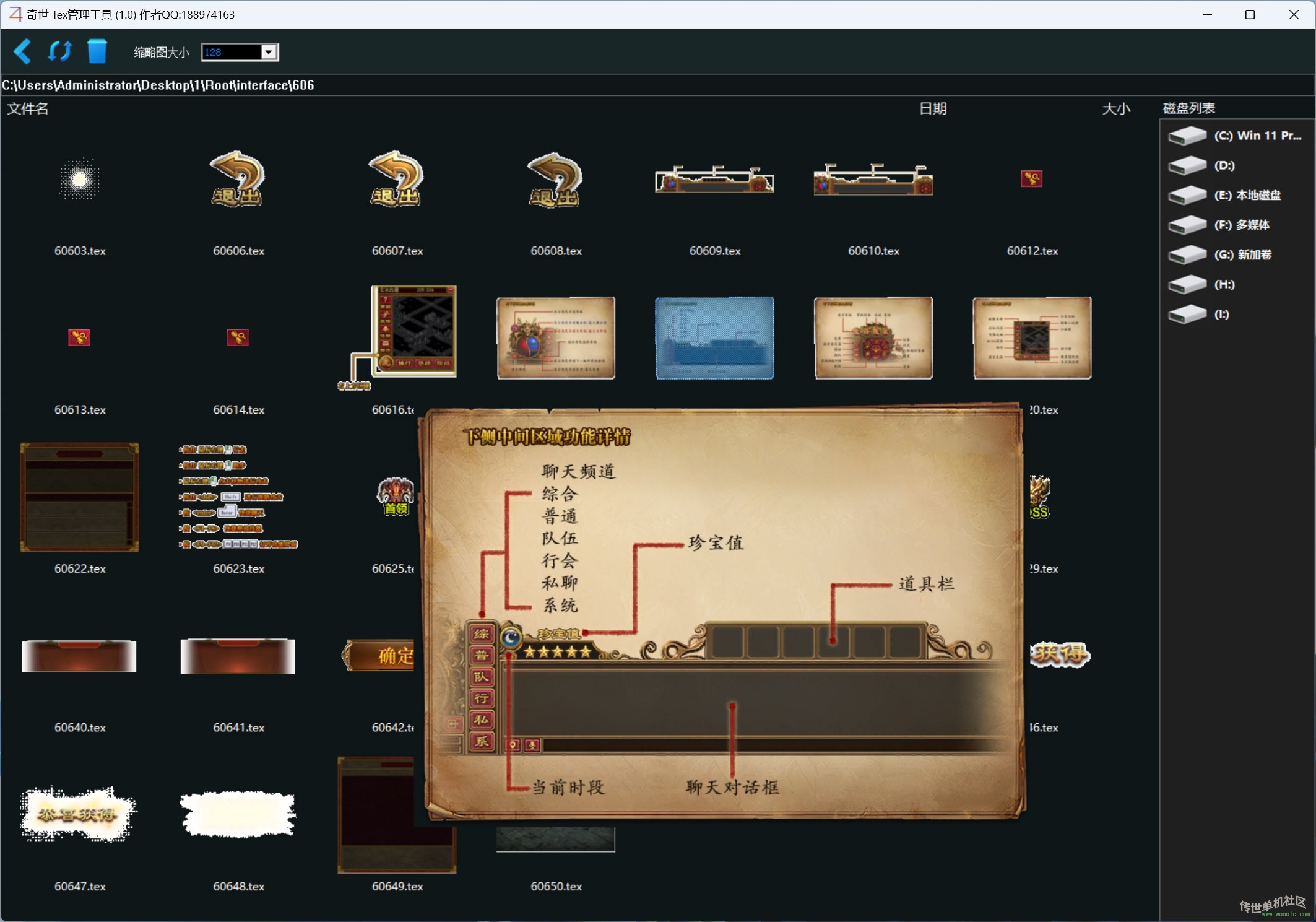Select the parchment thumbnail left of the blue one
This screenshot has height=922, width=1316.
pos(556,337)
